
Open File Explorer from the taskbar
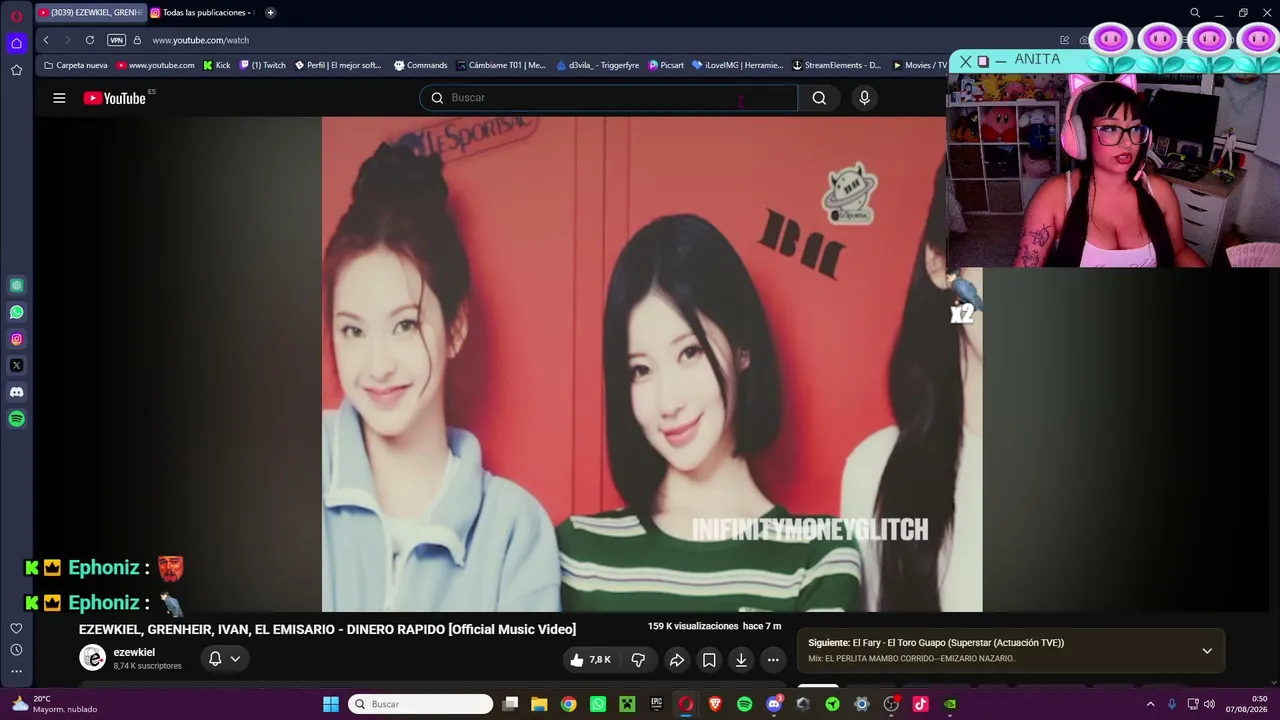(539, 704)
